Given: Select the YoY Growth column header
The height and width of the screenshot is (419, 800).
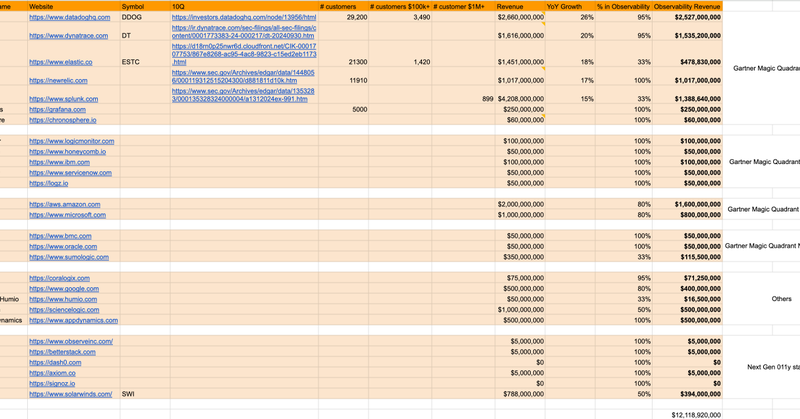Looking at the screenshot, I should pos(570,7).
